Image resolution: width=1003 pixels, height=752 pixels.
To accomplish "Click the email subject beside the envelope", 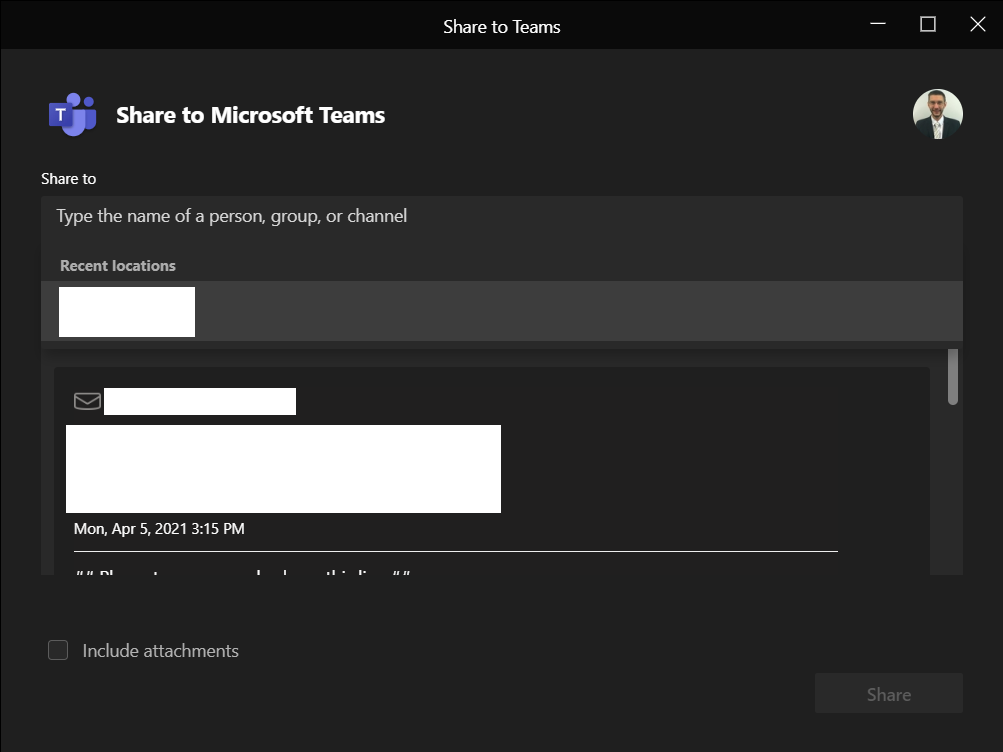I will pyautogui.click(x=200, y=401).
